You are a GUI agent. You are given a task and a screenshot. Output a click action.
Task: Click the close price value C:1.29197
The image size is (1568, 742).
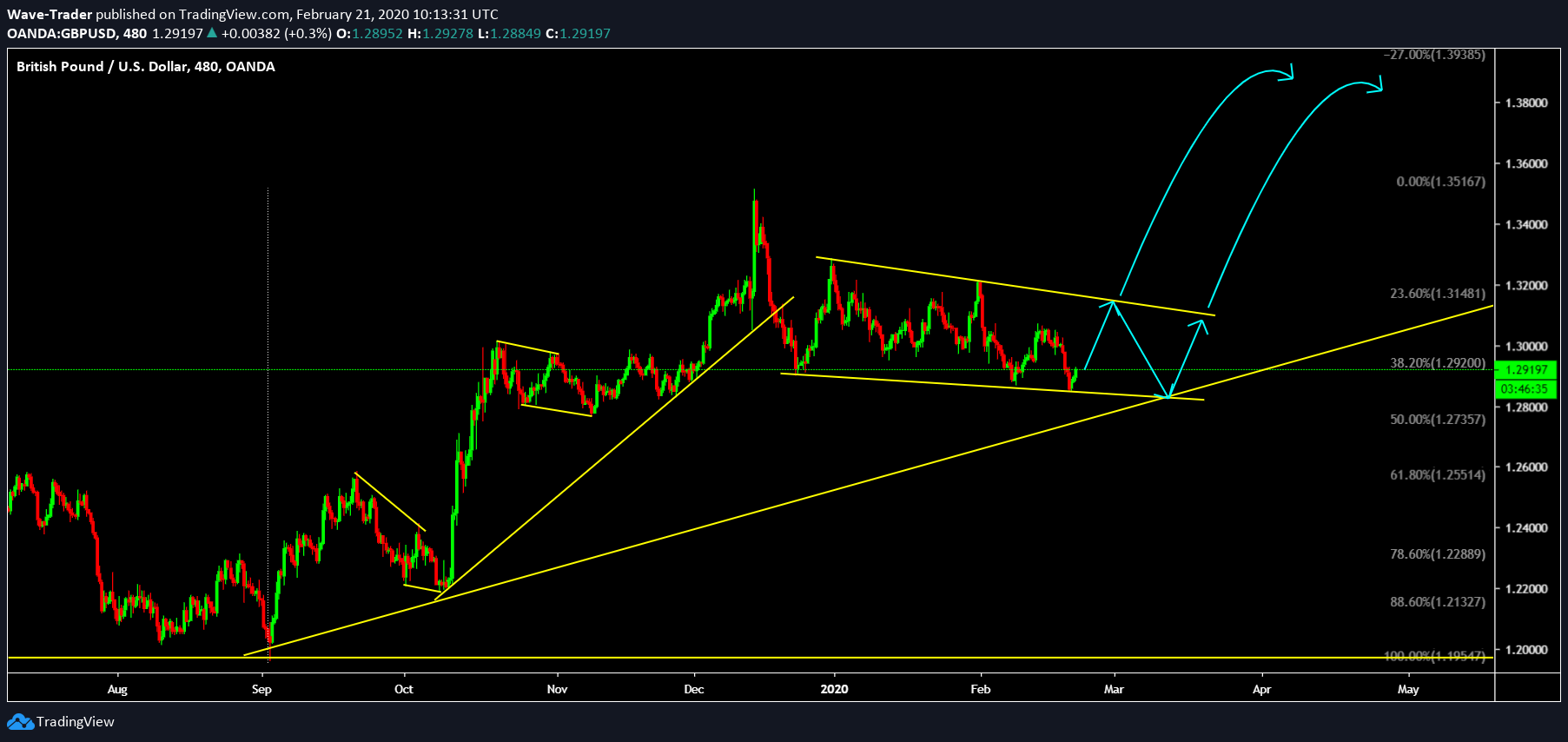coord(578,34)
